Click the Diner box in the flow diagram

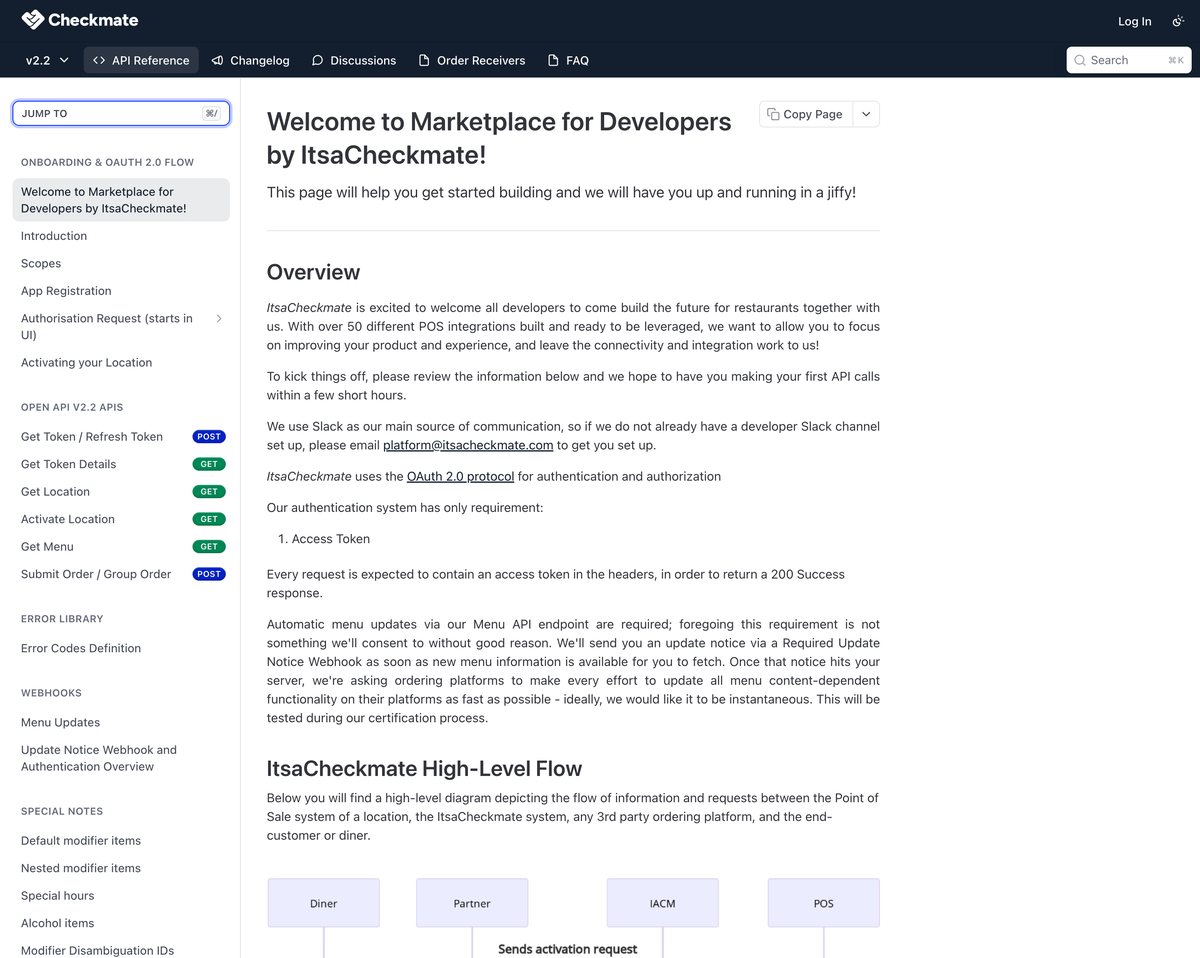[324, 903]
